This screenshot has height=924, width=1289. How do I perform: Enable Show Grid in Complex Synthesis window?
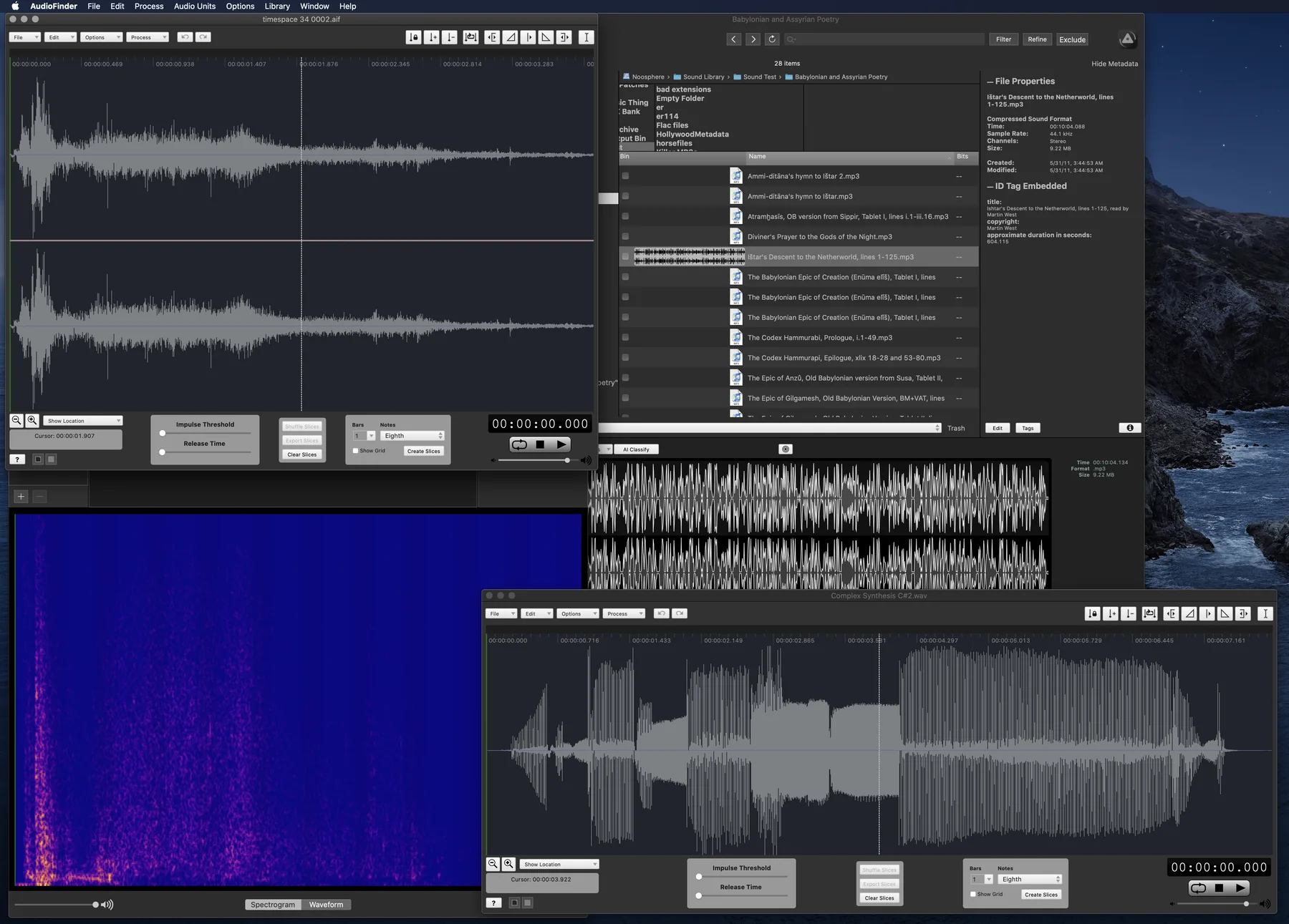coord(972,894)
